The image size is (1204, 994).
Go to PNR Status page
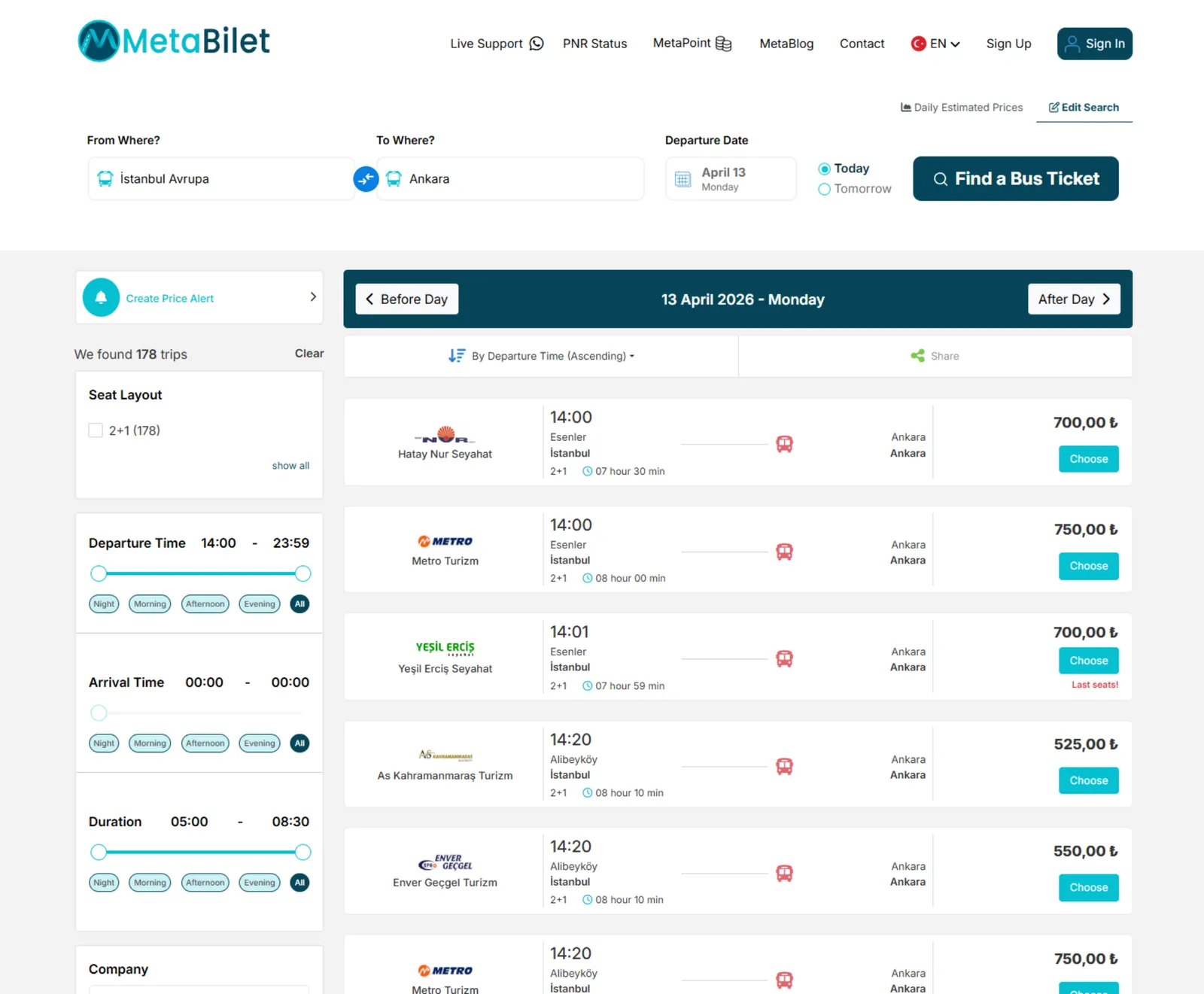(x=594, y=43)
